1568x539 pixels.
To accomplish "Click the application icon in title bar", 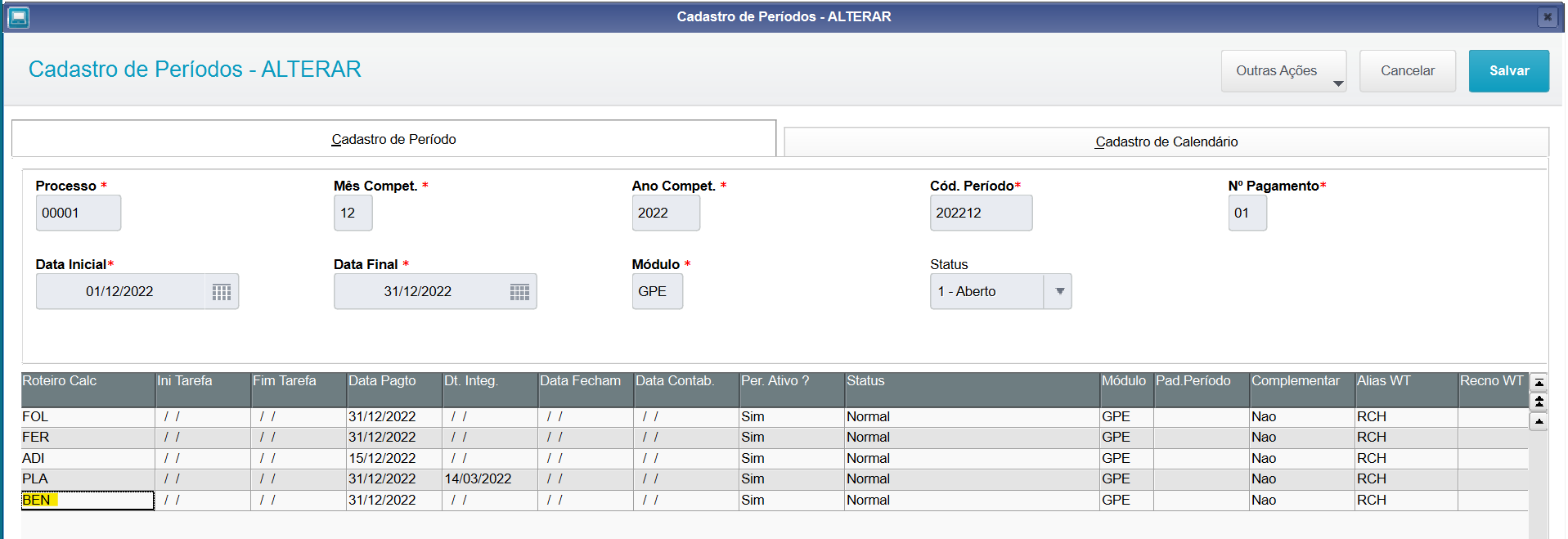I will point(18,17).
